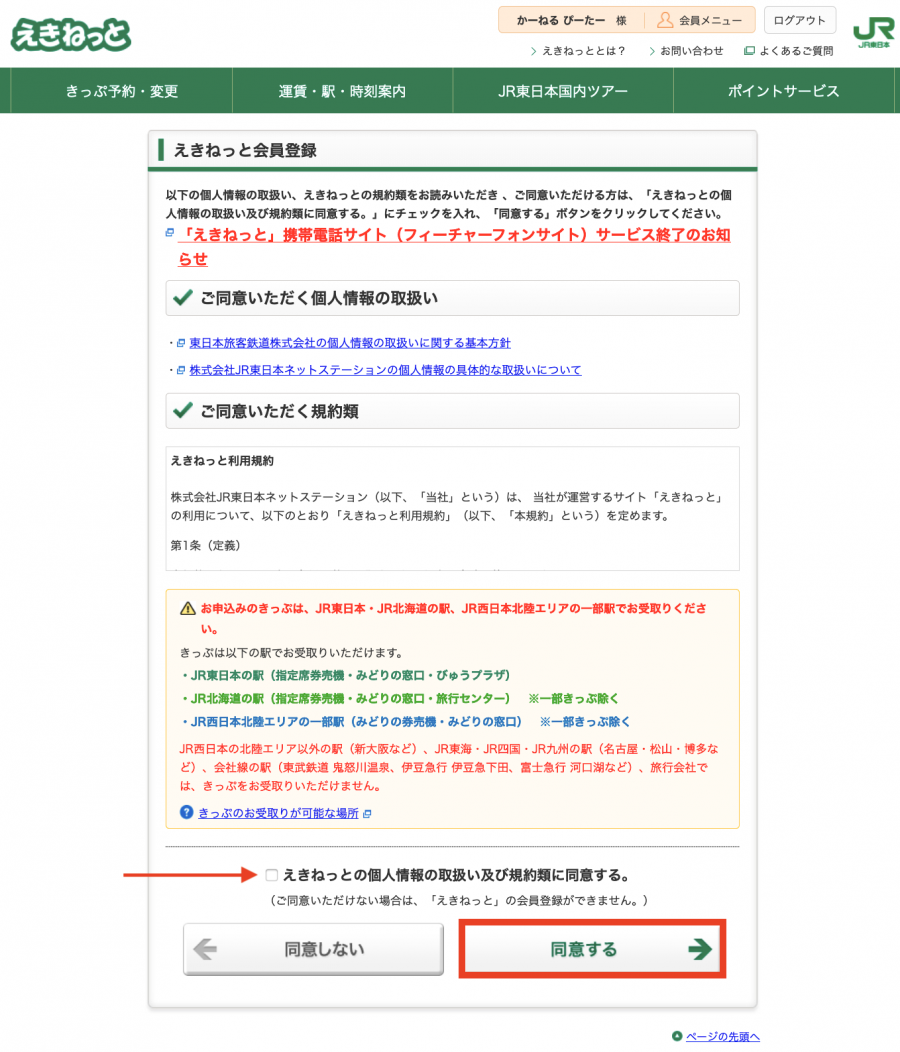This screenshot has width=900, height=1052.
Task: Click the green arrow on 同意する
Action: [x=700, y=949]
